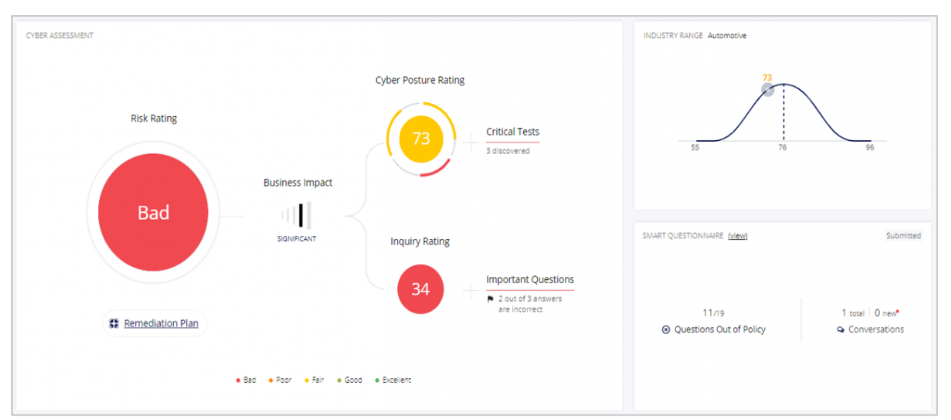
Task: Click the Submitted status badge
Action: tap(903, 236)
